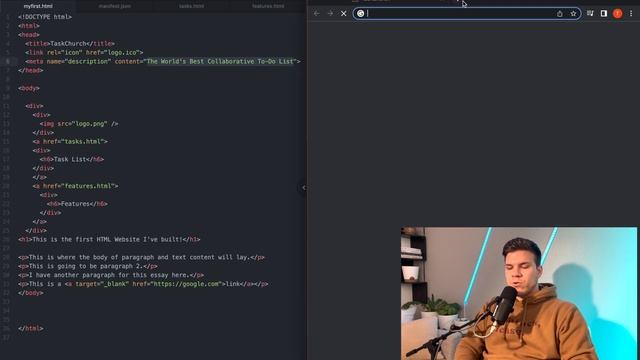Open the orange profile avatar
This screenshot has width=640, height=360.
[618, 13]
